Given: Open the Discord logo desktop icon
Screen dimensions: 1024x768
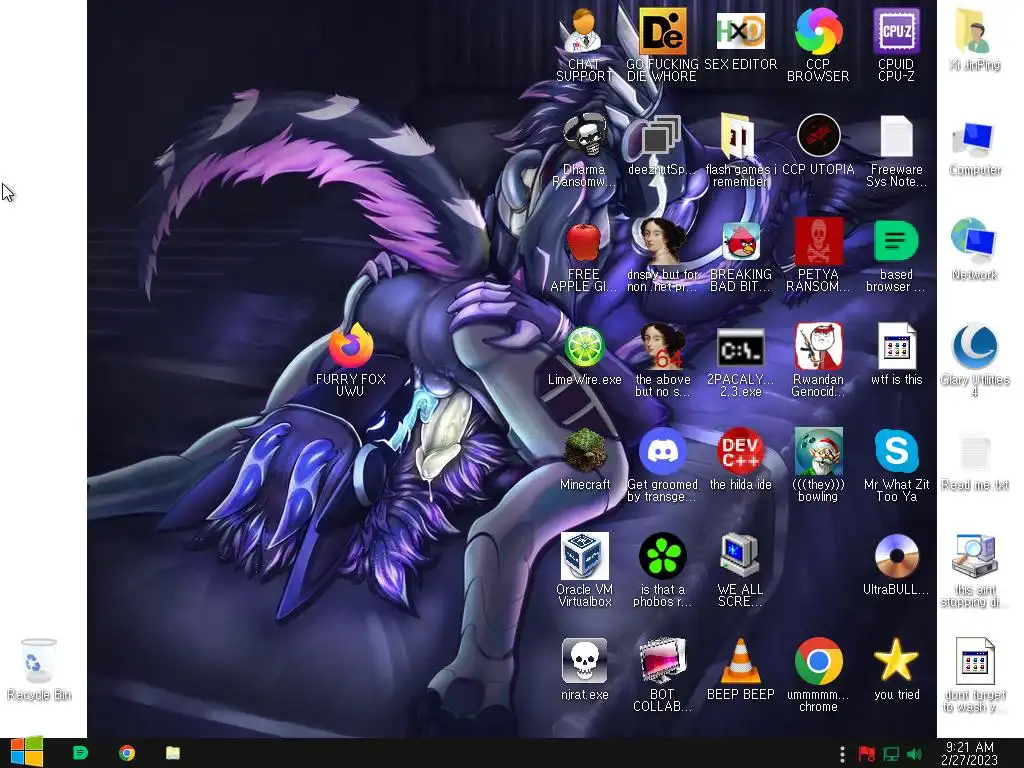Looking at the screenshot, I should click(662, 466).
